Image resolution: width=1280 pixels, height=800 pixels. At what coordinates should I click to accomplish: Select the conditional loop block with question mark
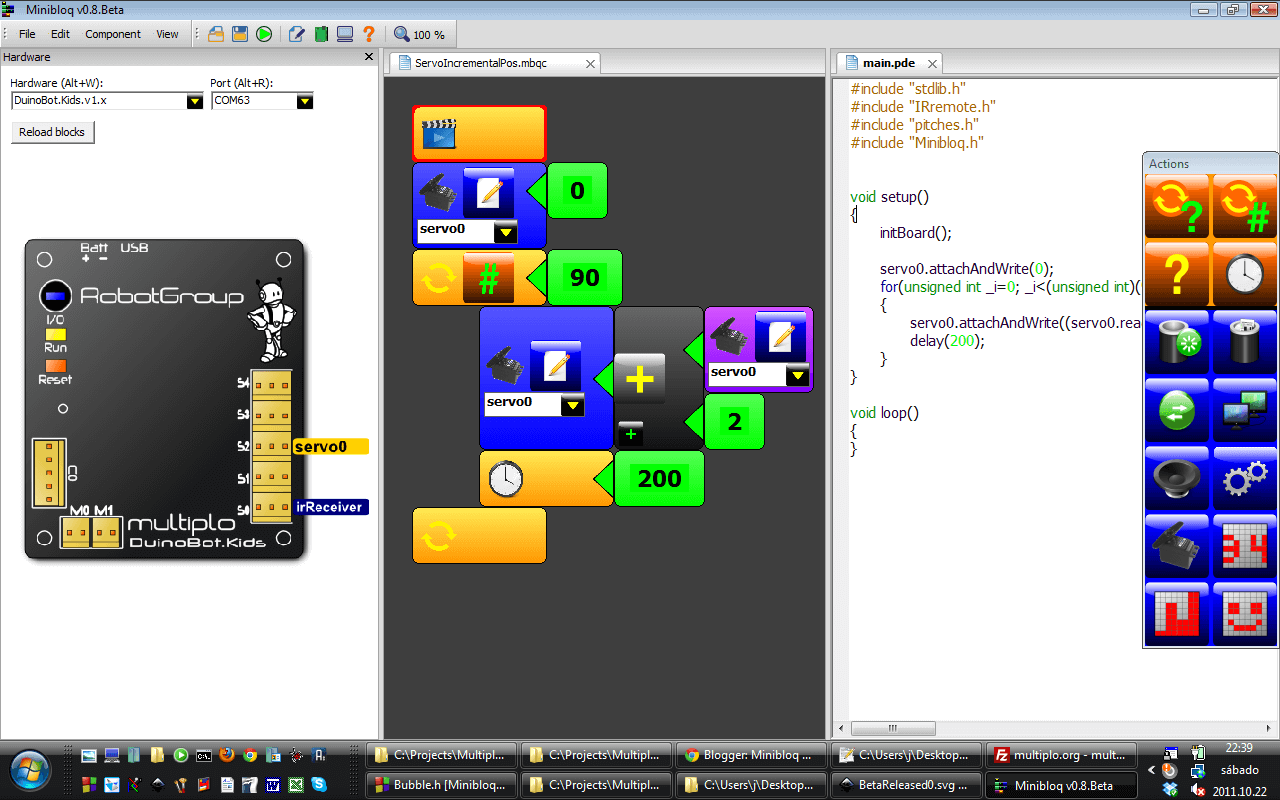point(1177,206)
